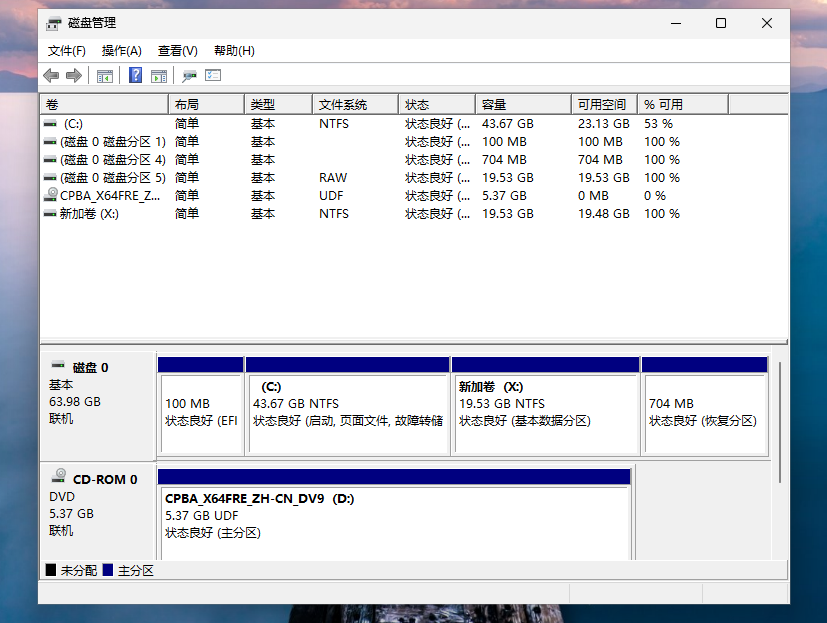This screenshot has width=827, height=623.
Task: Click the 磁盘管理 app icon in the title bar
Action: 53,24
